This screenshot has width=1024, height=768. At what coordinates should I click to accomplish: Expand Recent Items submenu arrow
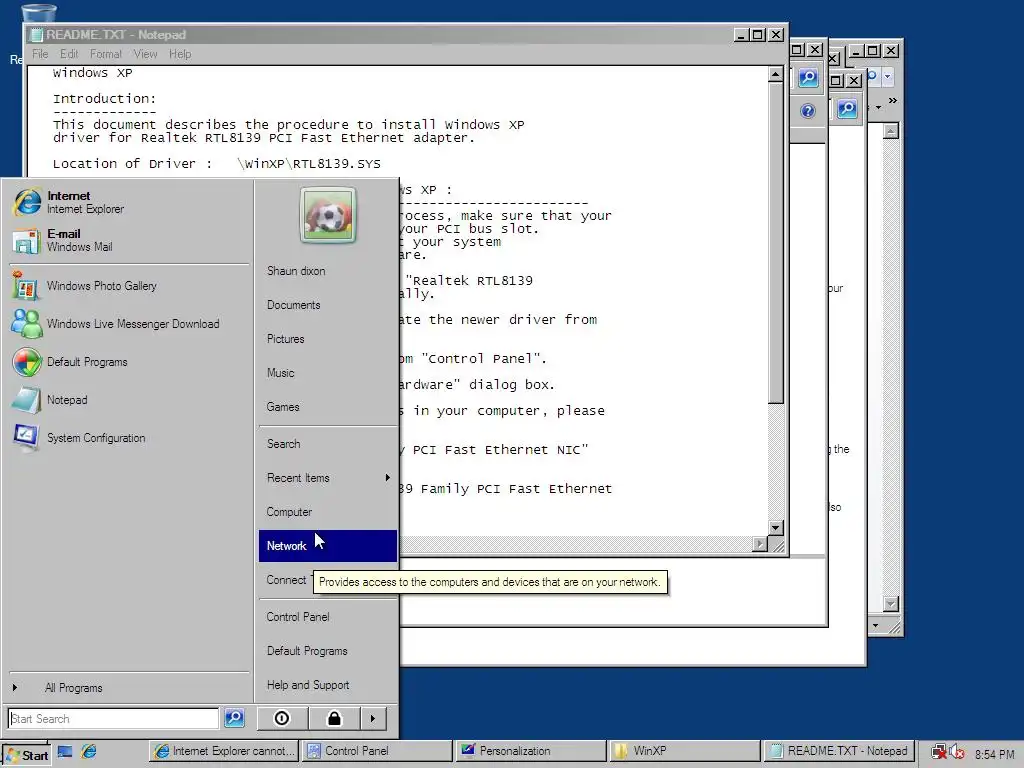(x=387, y=478)
